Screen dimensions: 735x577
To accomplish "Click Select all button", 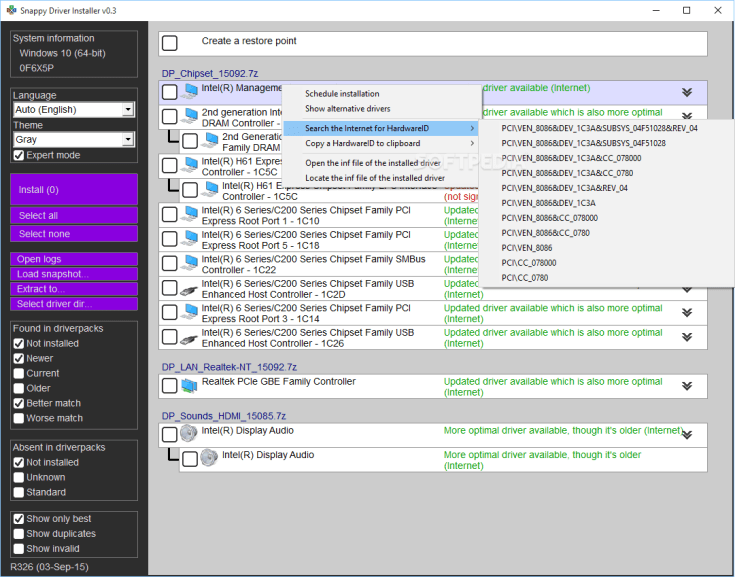I will (74, 216).
